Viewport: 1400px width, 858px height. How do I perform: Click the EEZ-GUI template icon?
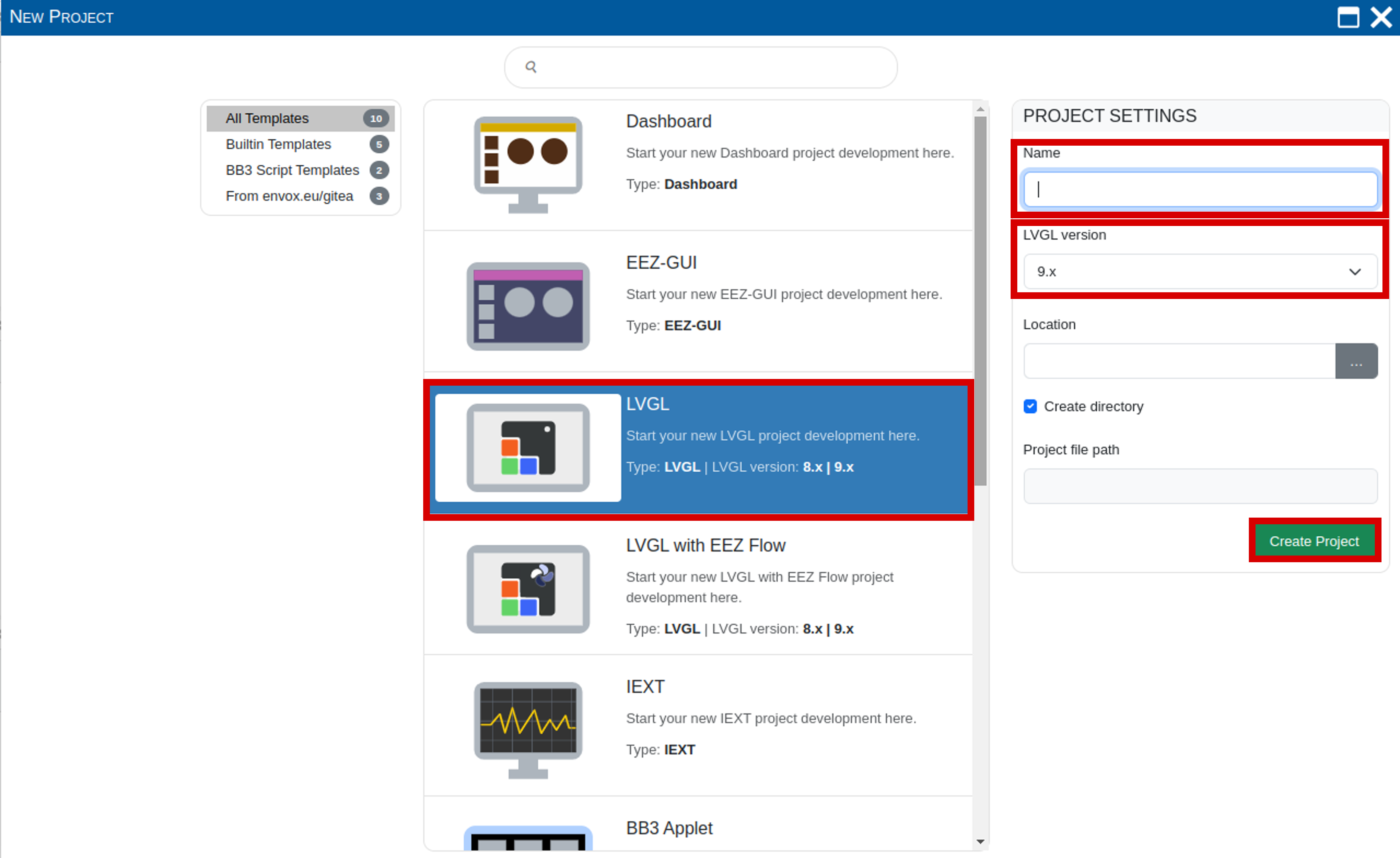528,306
